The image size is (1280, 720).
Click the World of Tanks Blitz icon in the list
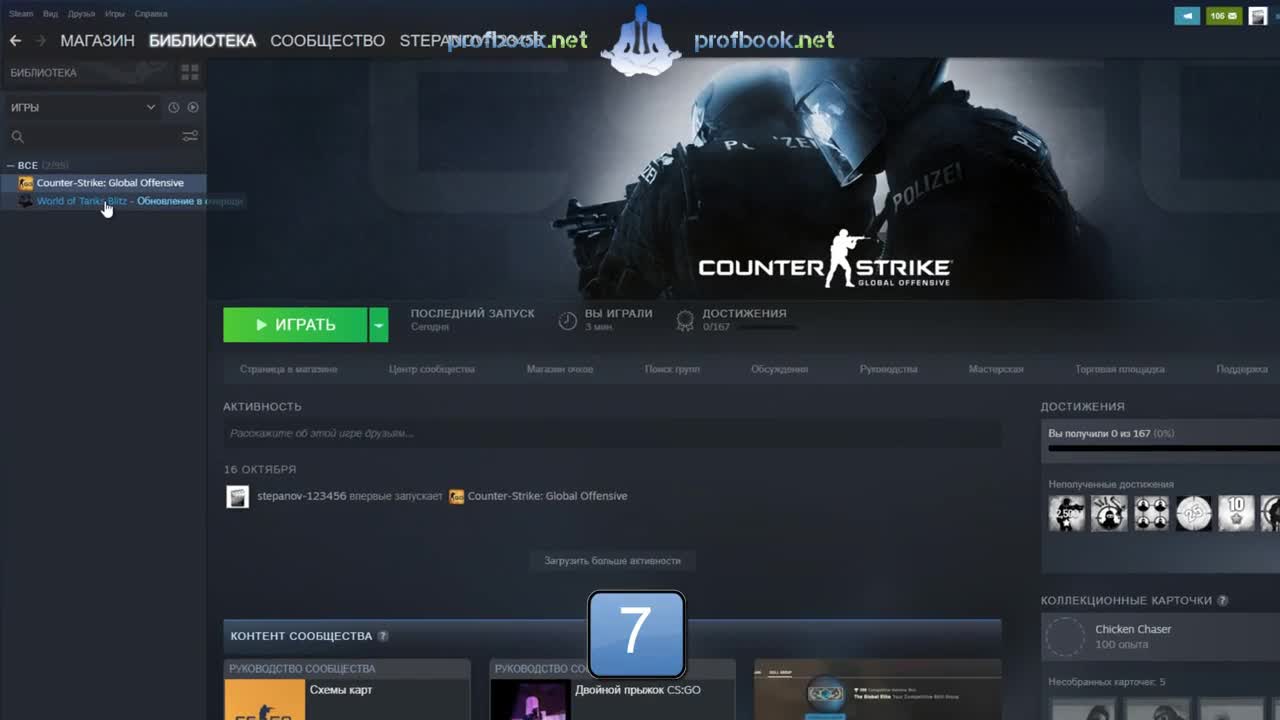(x=26, y=201)
